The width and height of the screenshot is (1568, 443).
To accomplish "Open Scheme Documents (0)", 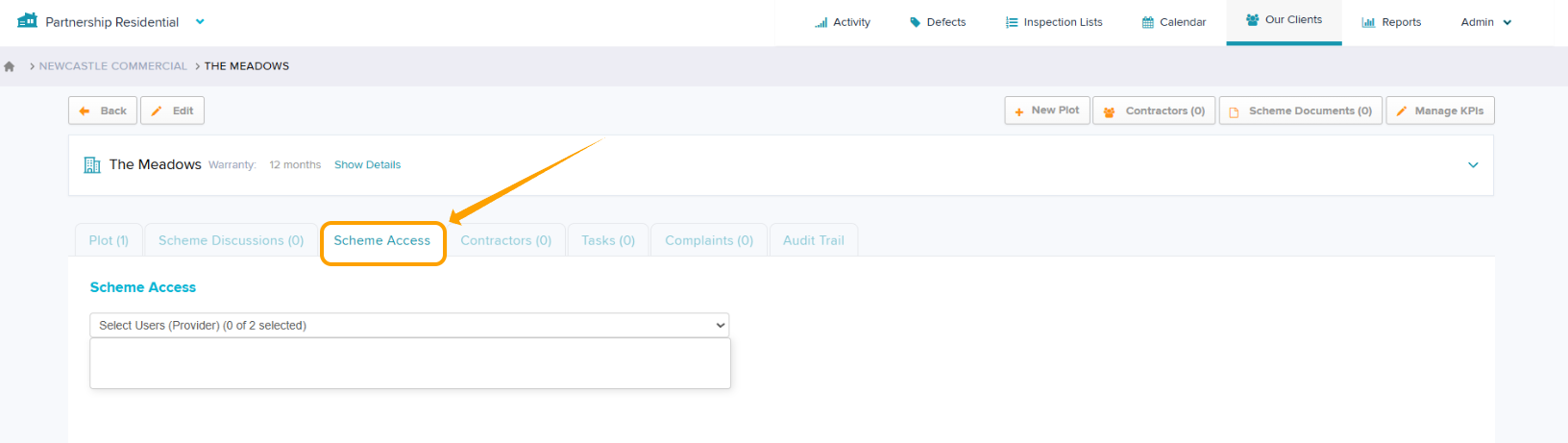I will click(1301, 111).
